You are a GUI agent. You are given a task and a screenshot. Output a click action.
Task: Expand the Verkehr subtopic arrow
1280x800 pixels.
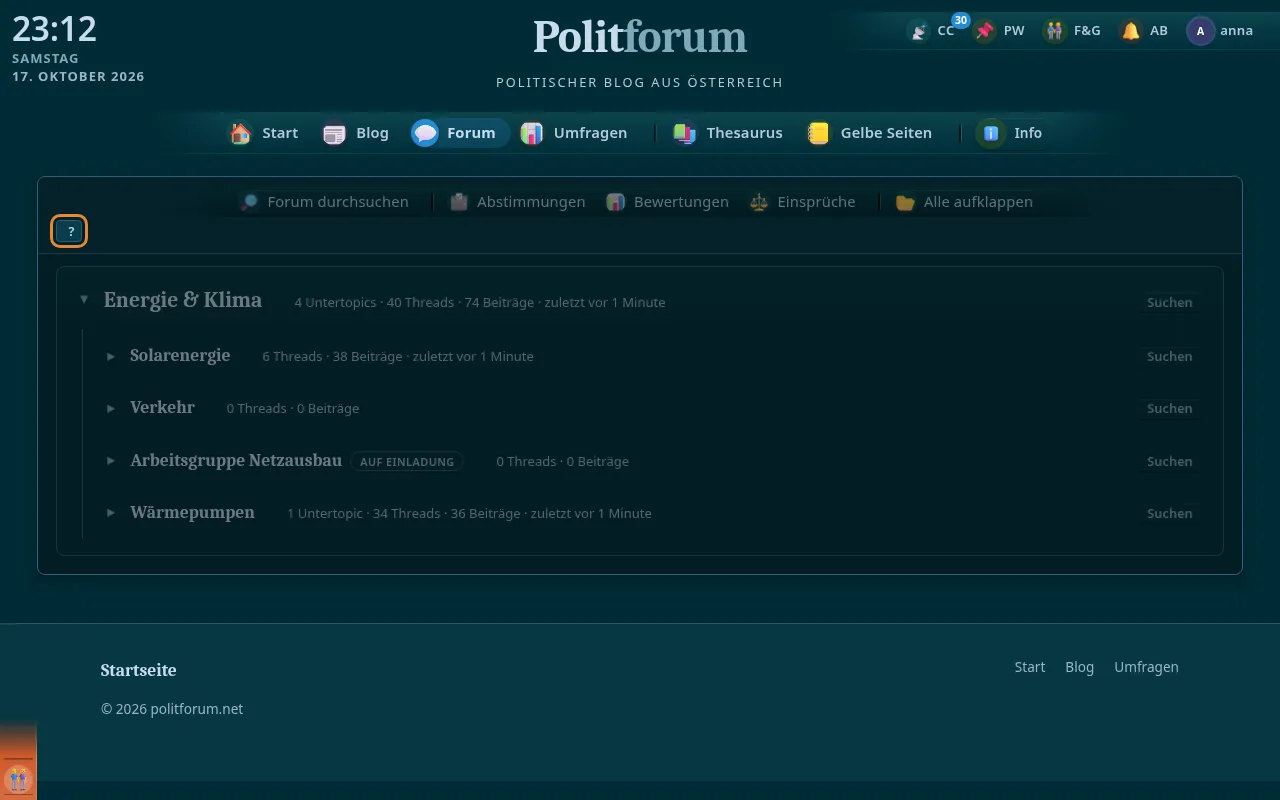pyautogui.click(x=111, y=408)
